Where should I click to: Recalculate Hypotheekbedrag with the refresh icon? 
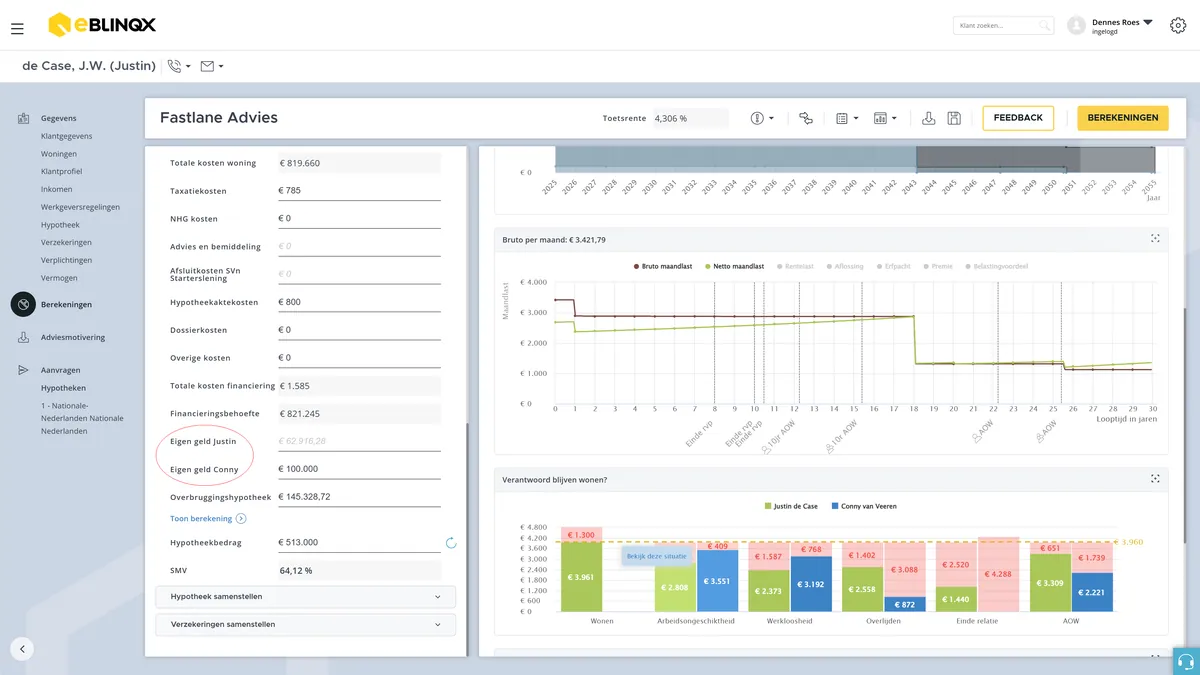click(451, 543)
